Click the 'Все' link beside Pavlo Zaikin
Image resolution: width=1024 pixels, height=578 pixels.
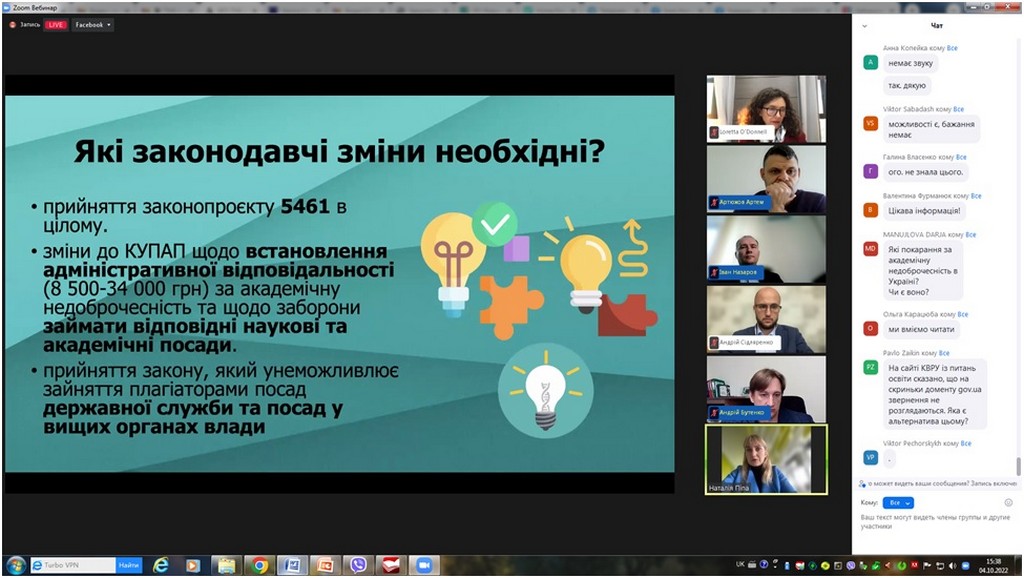(x=944, y=353)
